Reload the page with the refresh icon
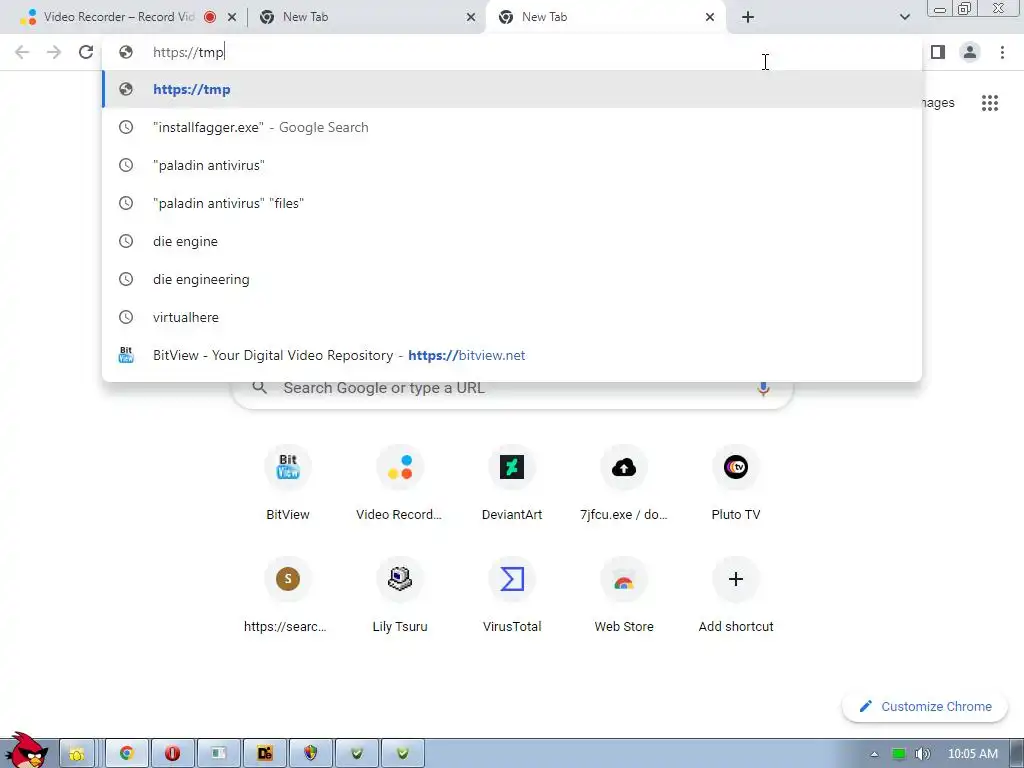The image size is (1024, 768). coord(86,52)
